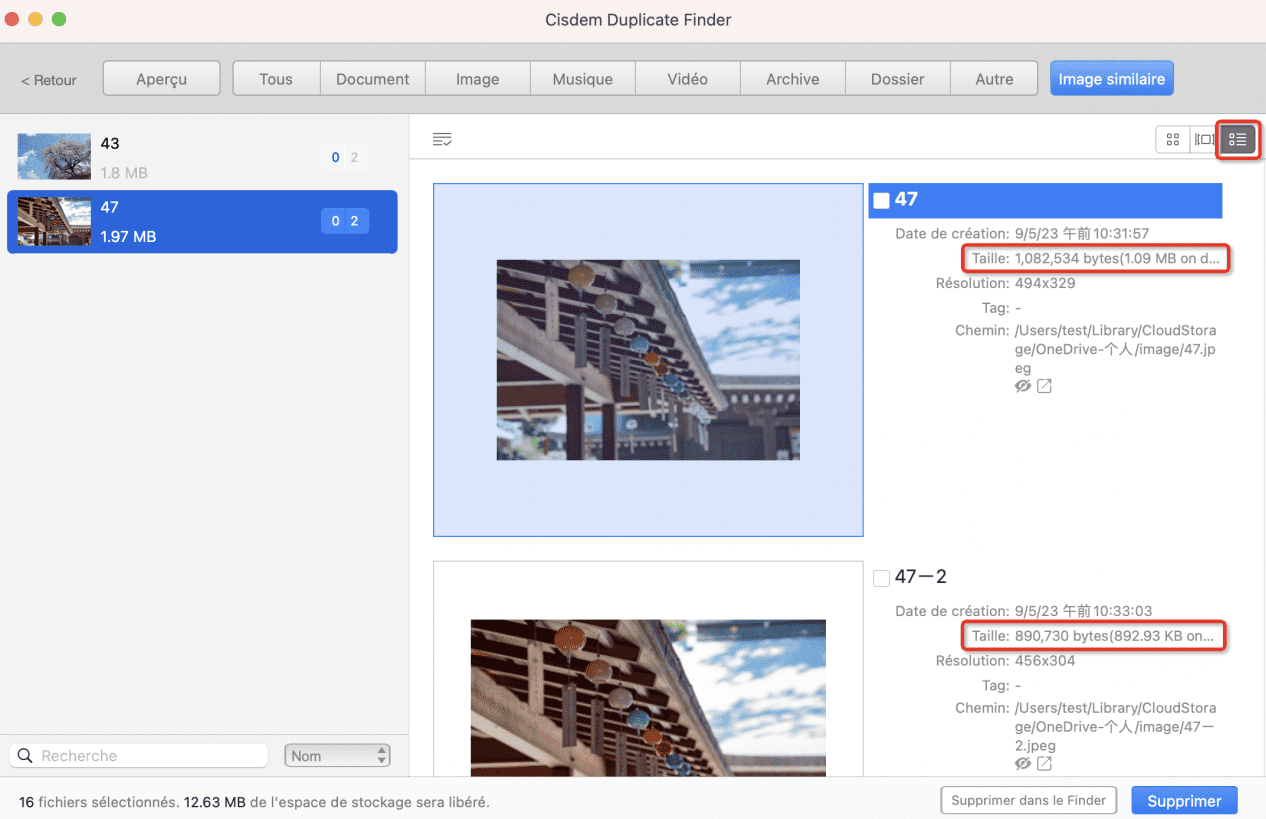Screen dimensions: 1266x819
Task: Go back with the Retour button
Action: coord(49,80)
